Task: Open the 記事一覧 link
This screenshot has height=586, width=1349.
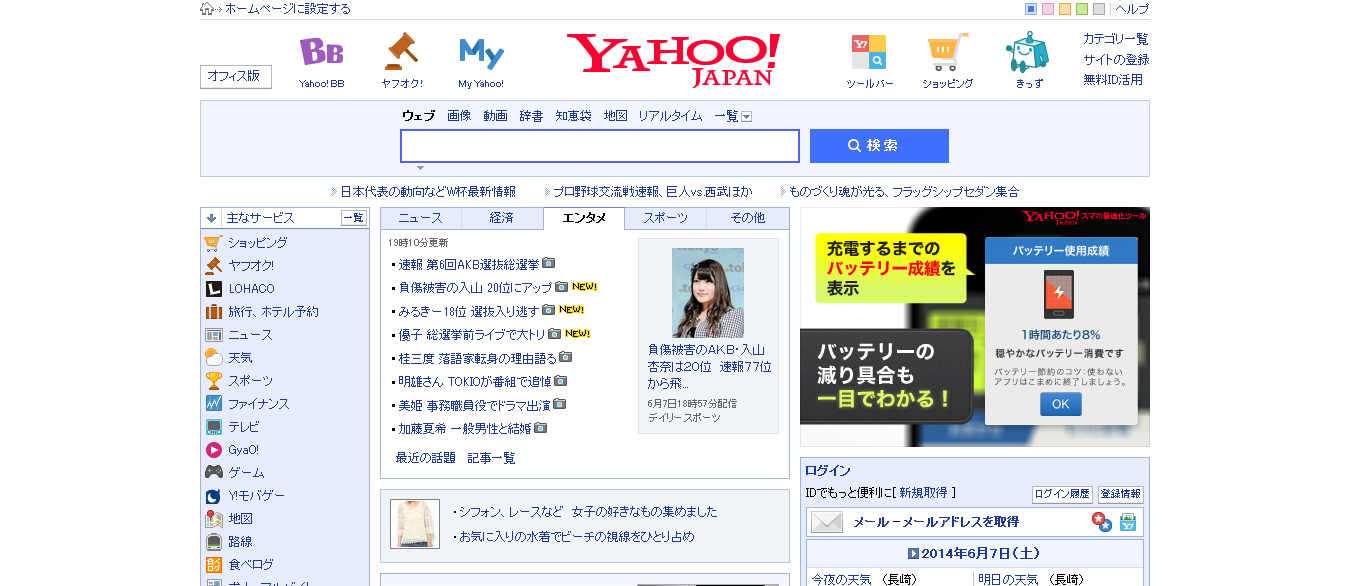Action: [x=491, y=458]
